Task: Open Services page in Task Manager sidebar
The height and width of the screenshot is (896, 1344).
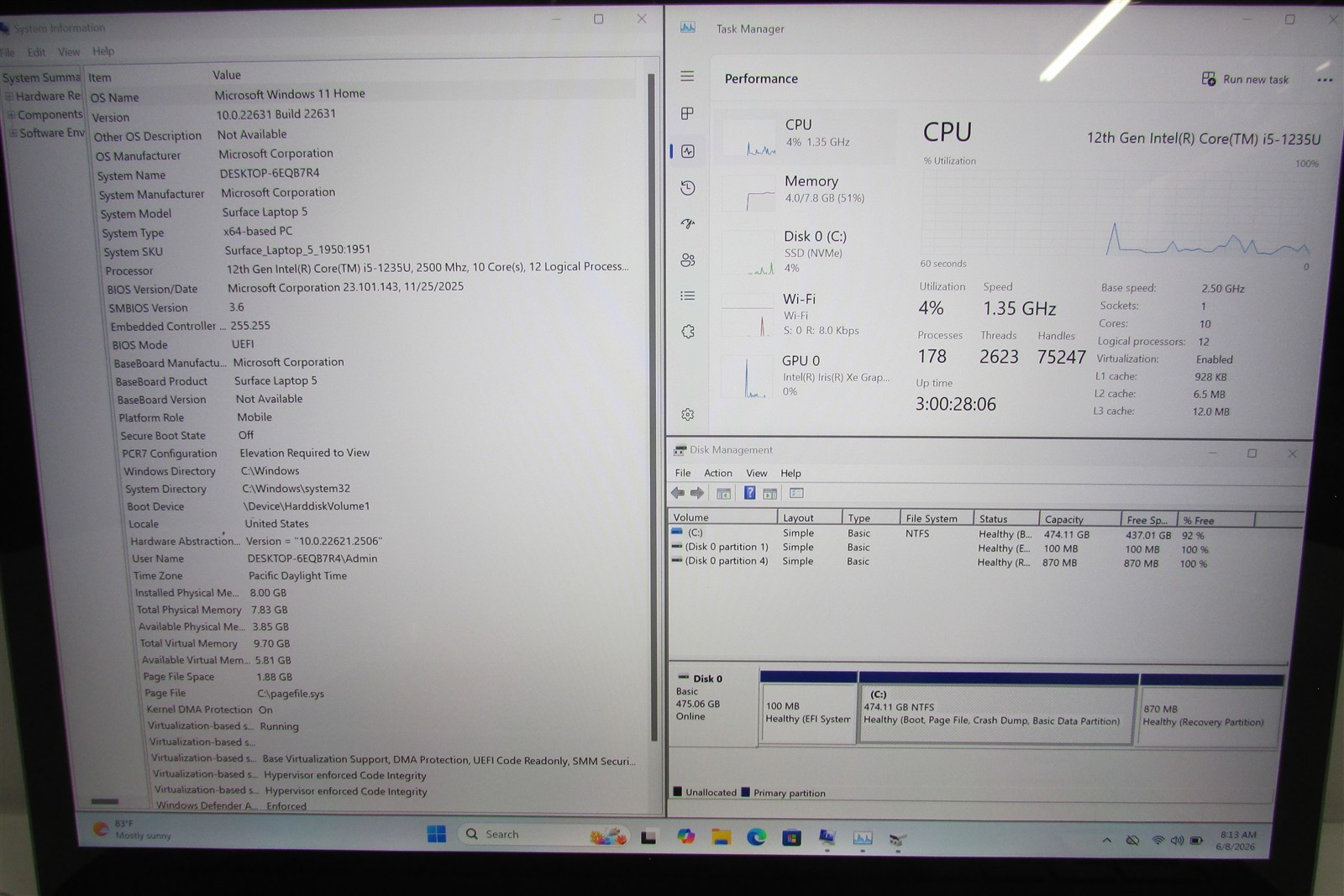Action: coord(688,332)
